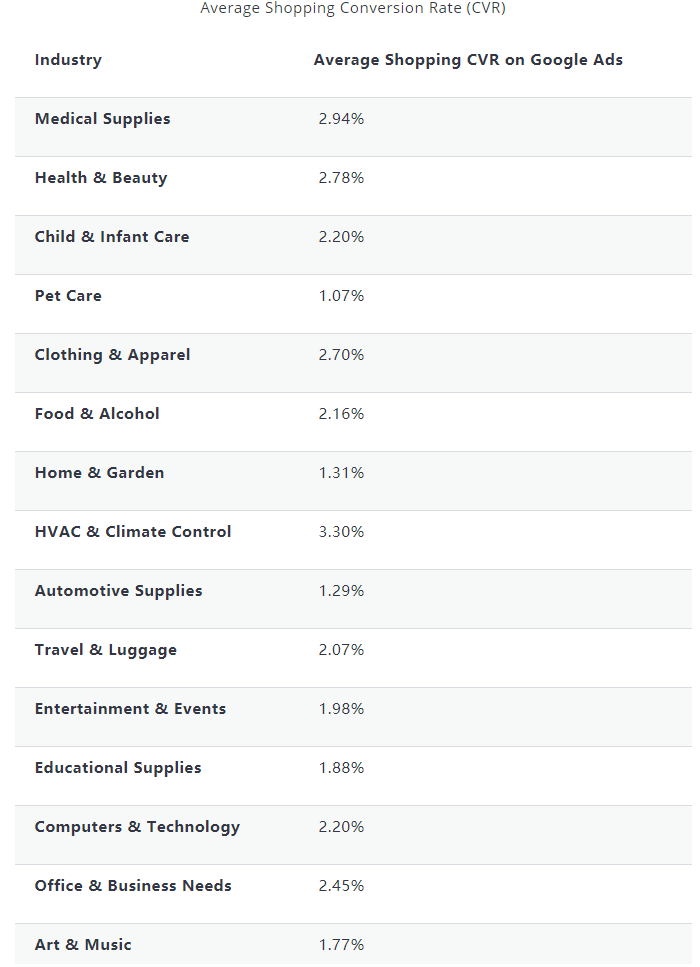Image resolution: width=700 pixels, height=967 pixels.
Task: Select the Pet Care row
Action: click(353, 304)
